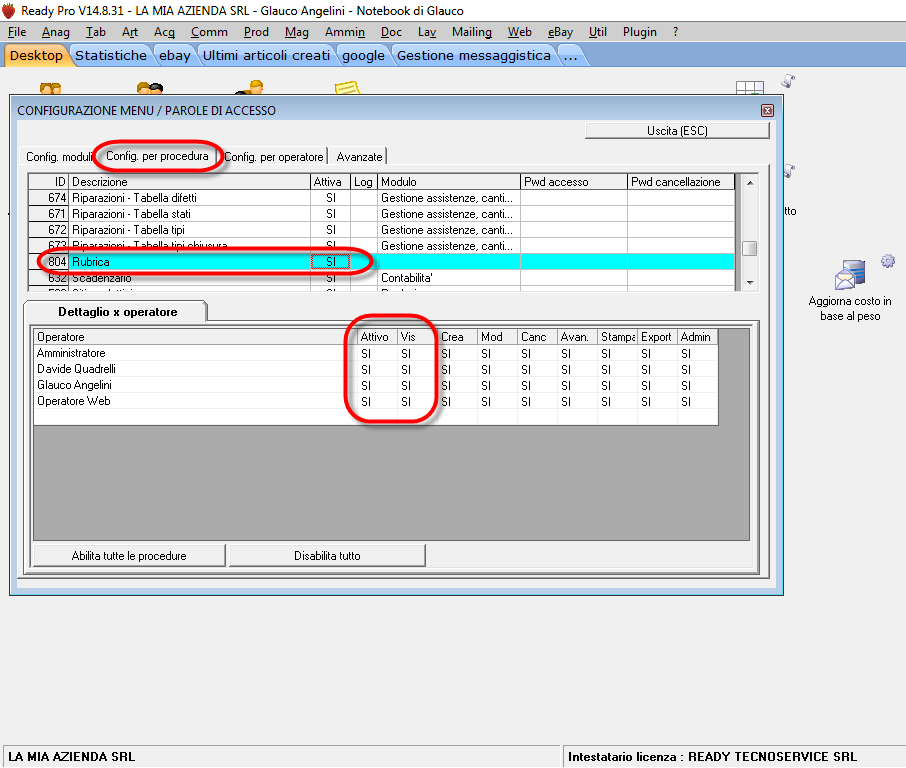Click the Pwd accesso column header
906x768 pixels.
point(573,182)
